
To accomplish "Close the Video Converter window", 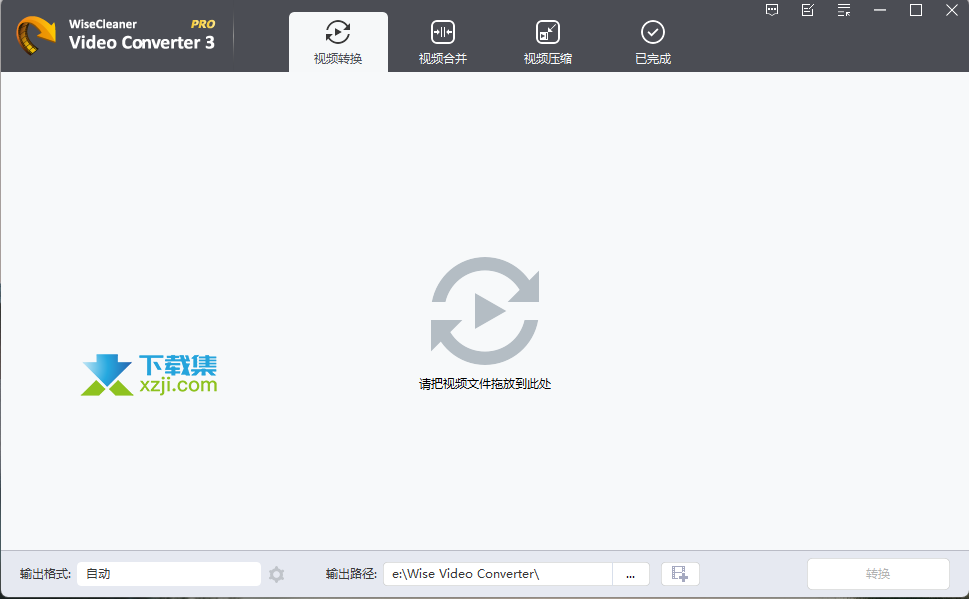I will coord(952,10).
